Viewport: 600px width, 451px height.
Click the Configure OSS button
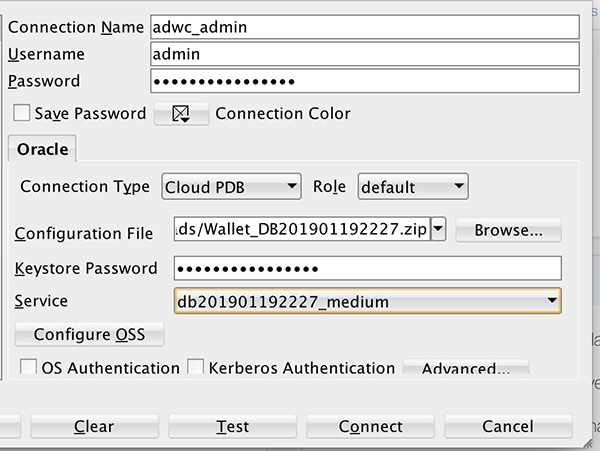tap(90, 335)
